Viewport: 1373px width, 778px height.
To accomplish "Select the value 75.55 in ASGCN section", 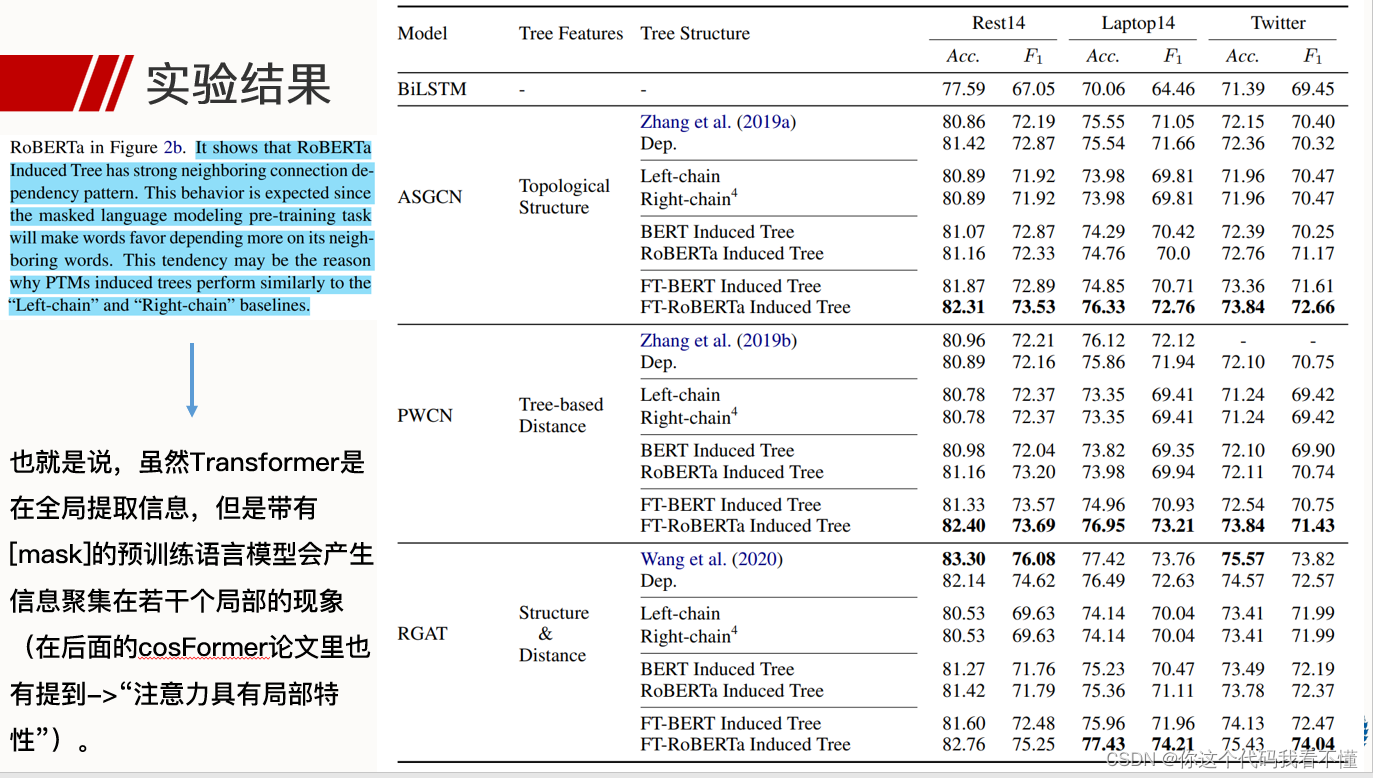I will coord(1103,122).
